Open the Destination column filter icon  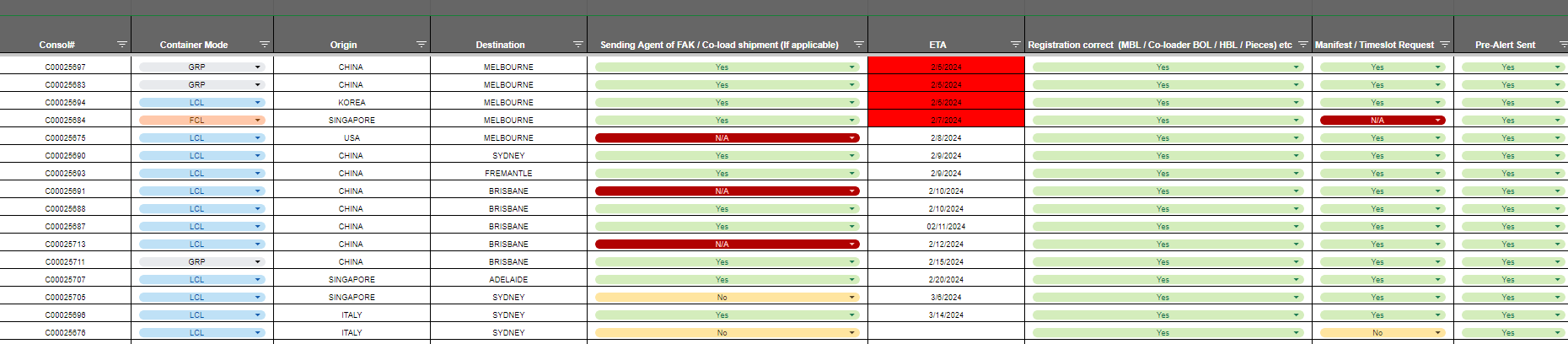click(578, 44)
